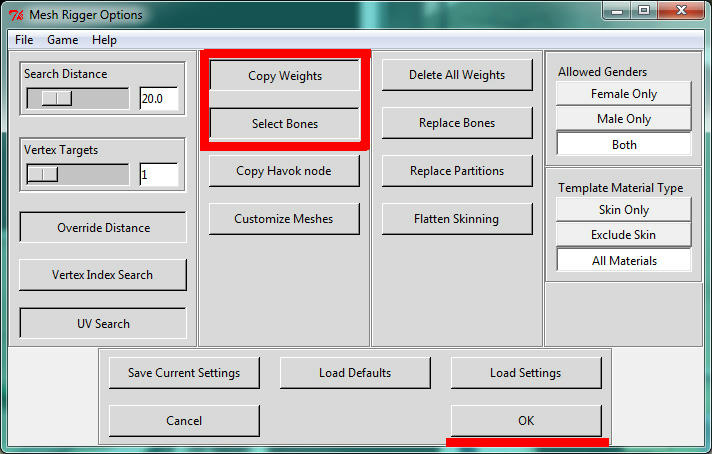
Task: Select Male Only gender
Action: point(624,119)
